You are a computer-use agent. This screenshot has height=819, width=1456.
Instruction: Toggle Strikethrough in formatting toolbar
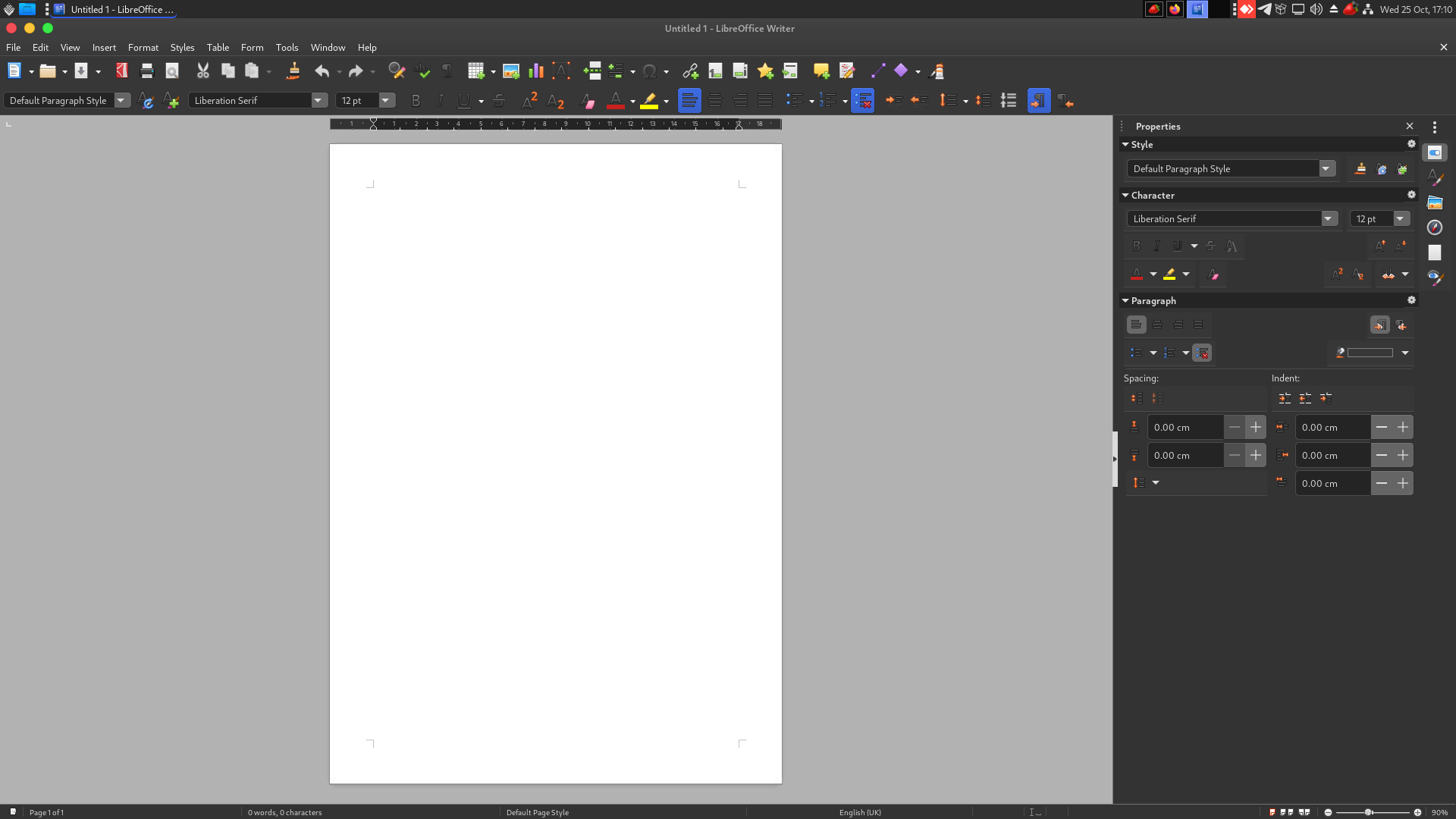click(x=499, y=100)
